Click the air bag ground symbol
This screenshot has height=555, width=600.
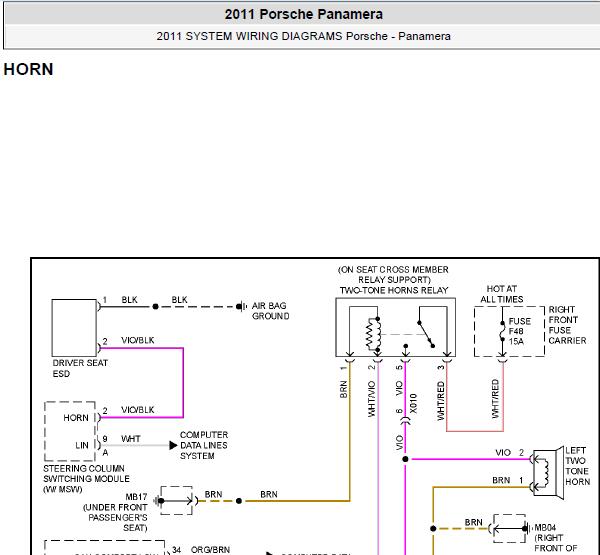[x=241, y=307]
